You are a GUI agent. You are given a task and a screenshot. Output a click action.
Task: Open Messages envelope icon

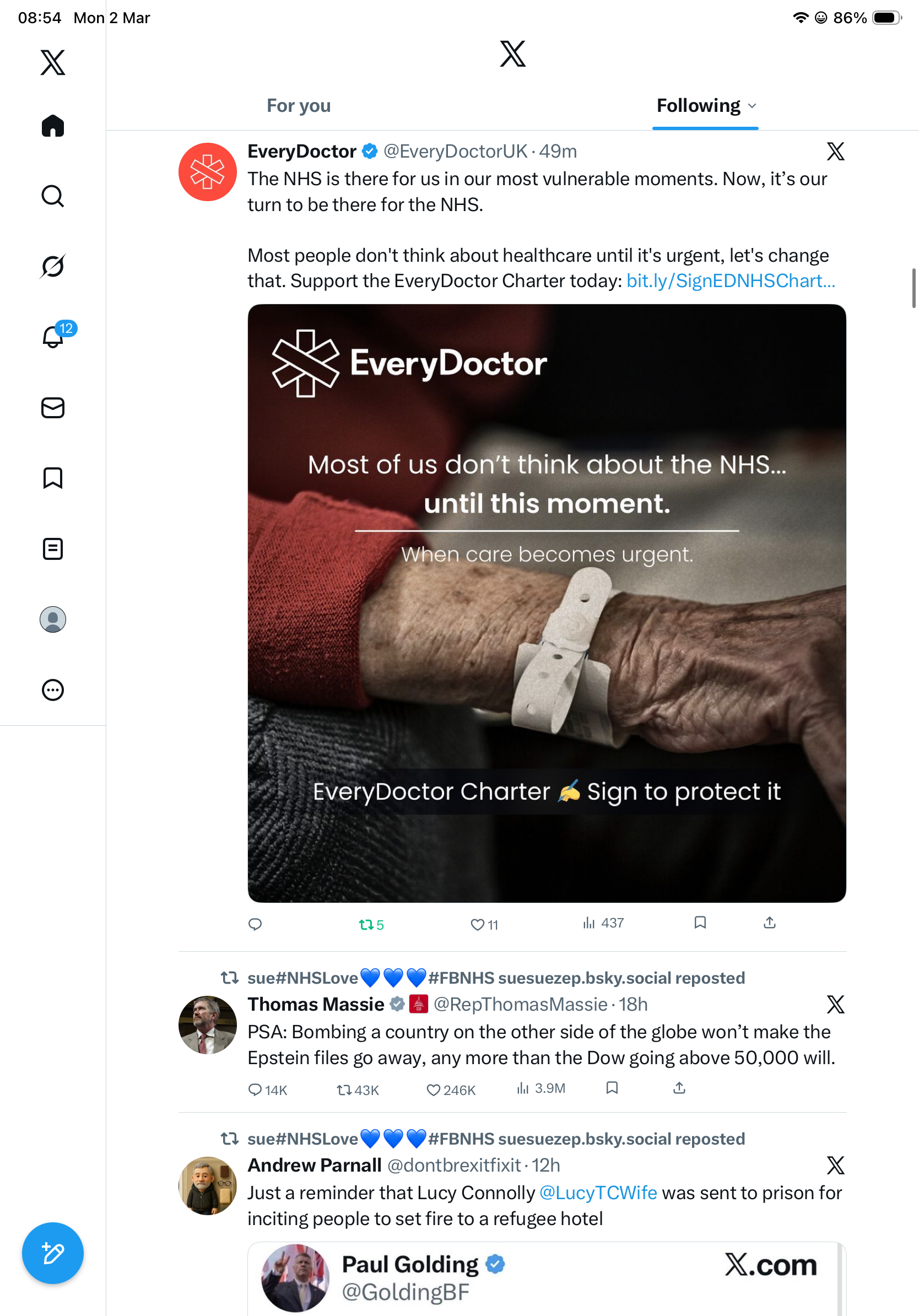[53, 407]
